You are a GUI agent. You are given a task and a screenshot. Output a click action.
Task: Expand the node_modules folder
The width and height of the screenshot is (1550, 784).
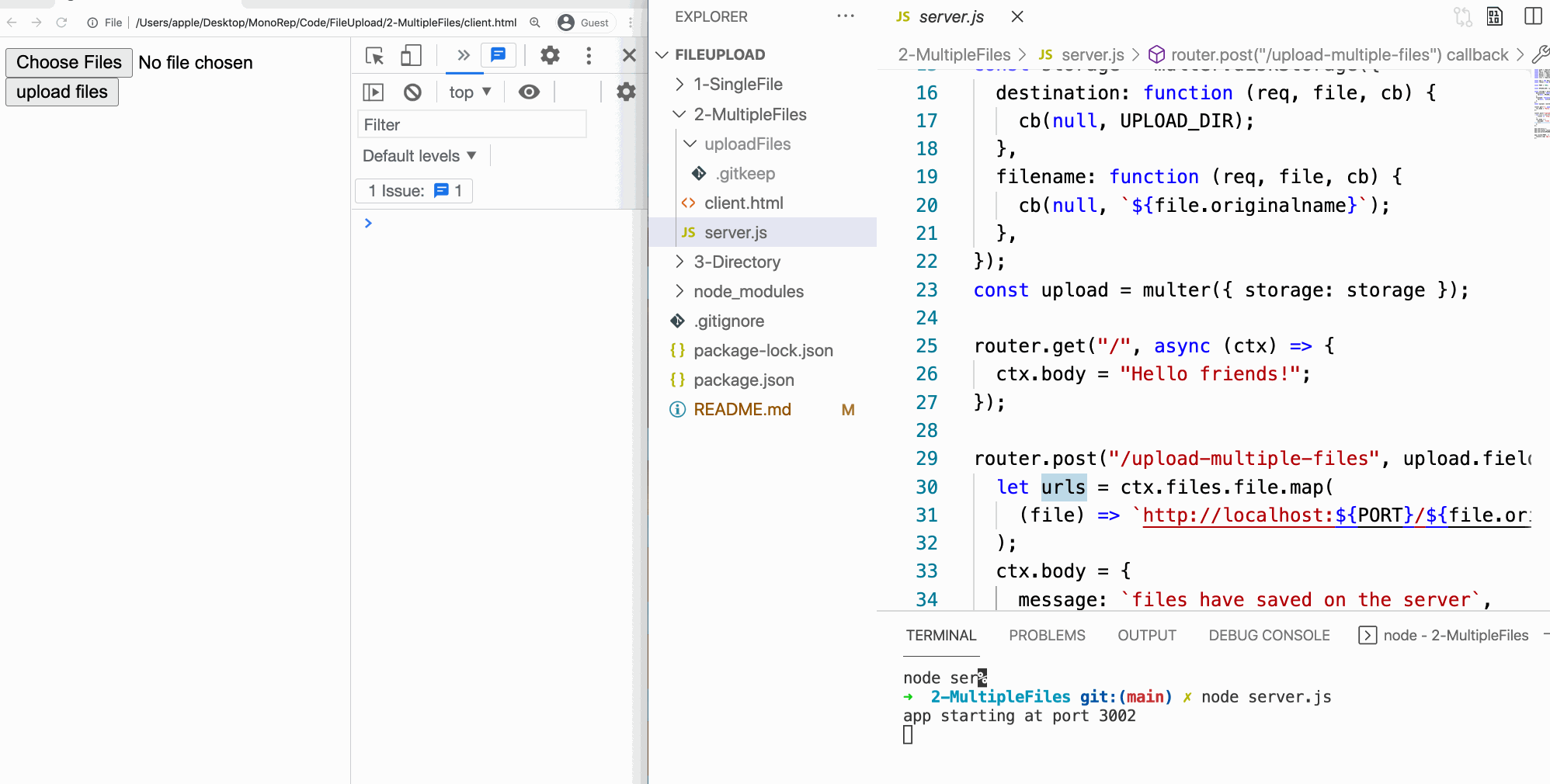763,291
